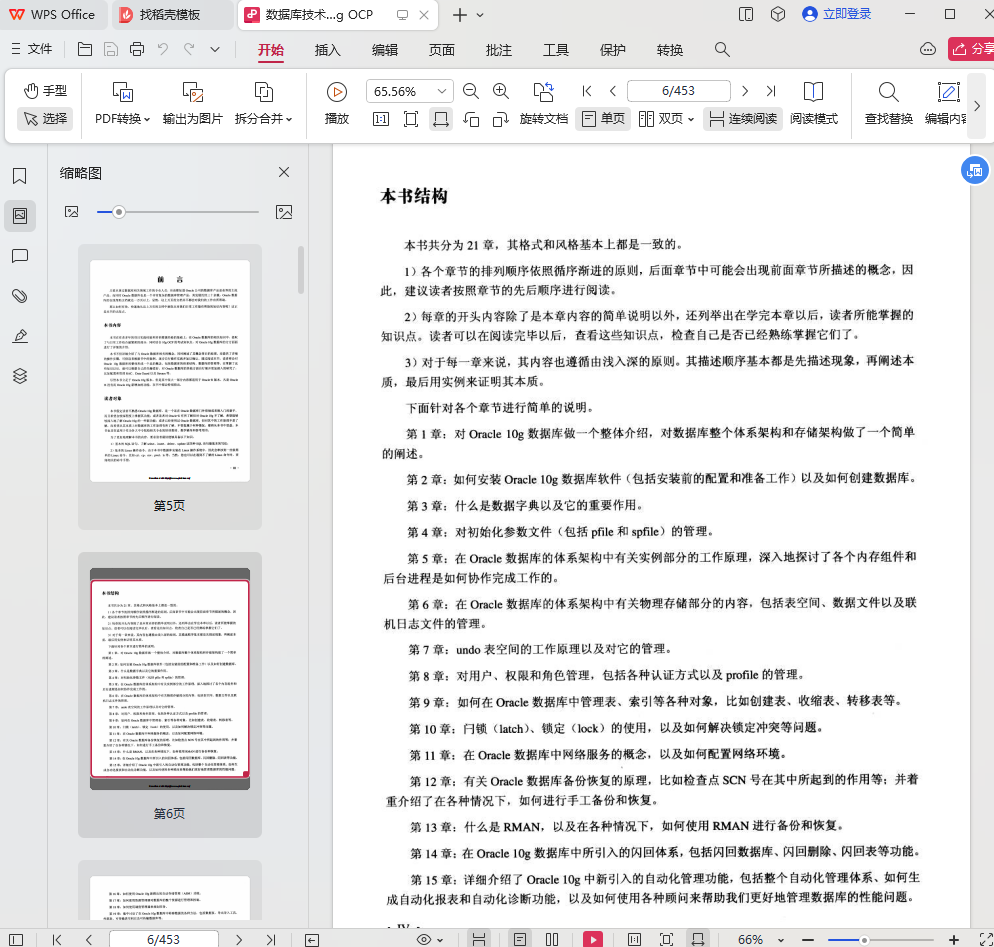Open the 文件 menu
Viewport: 994px width, 947px height.
pyautogui.click(x=32, y=49)
